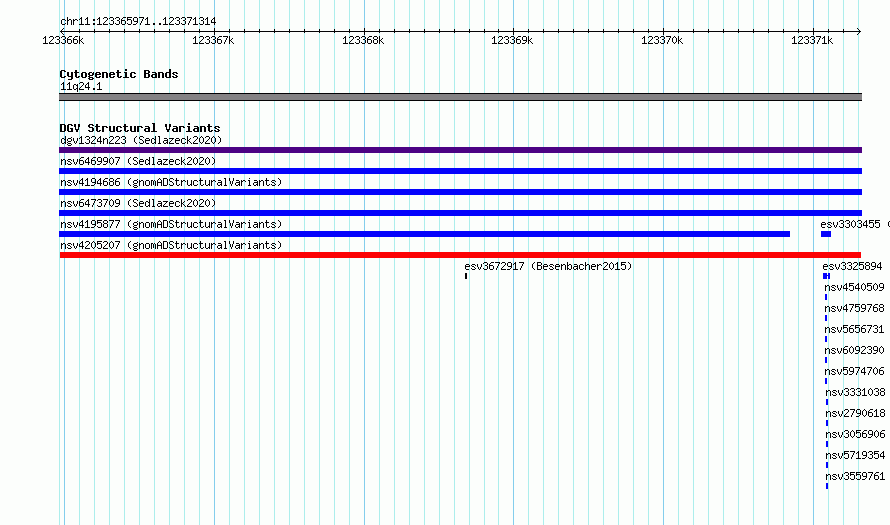Click the nsv4759768 variant label
The height and width of the screenshot is (525, 890).
pos(854,308)
